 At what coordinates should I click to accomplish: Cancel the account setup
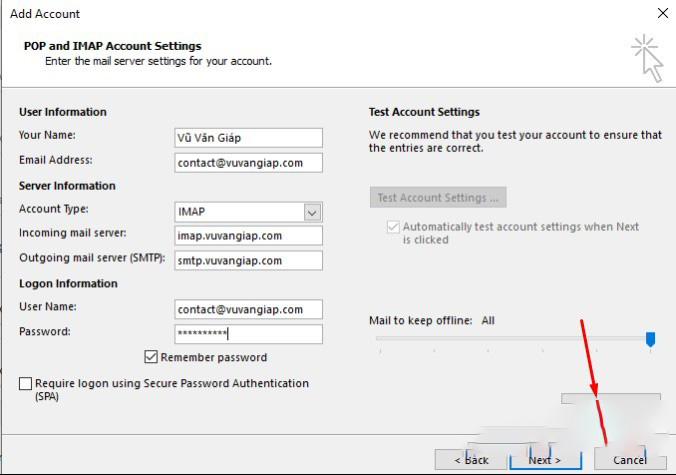tap(629, 460)
